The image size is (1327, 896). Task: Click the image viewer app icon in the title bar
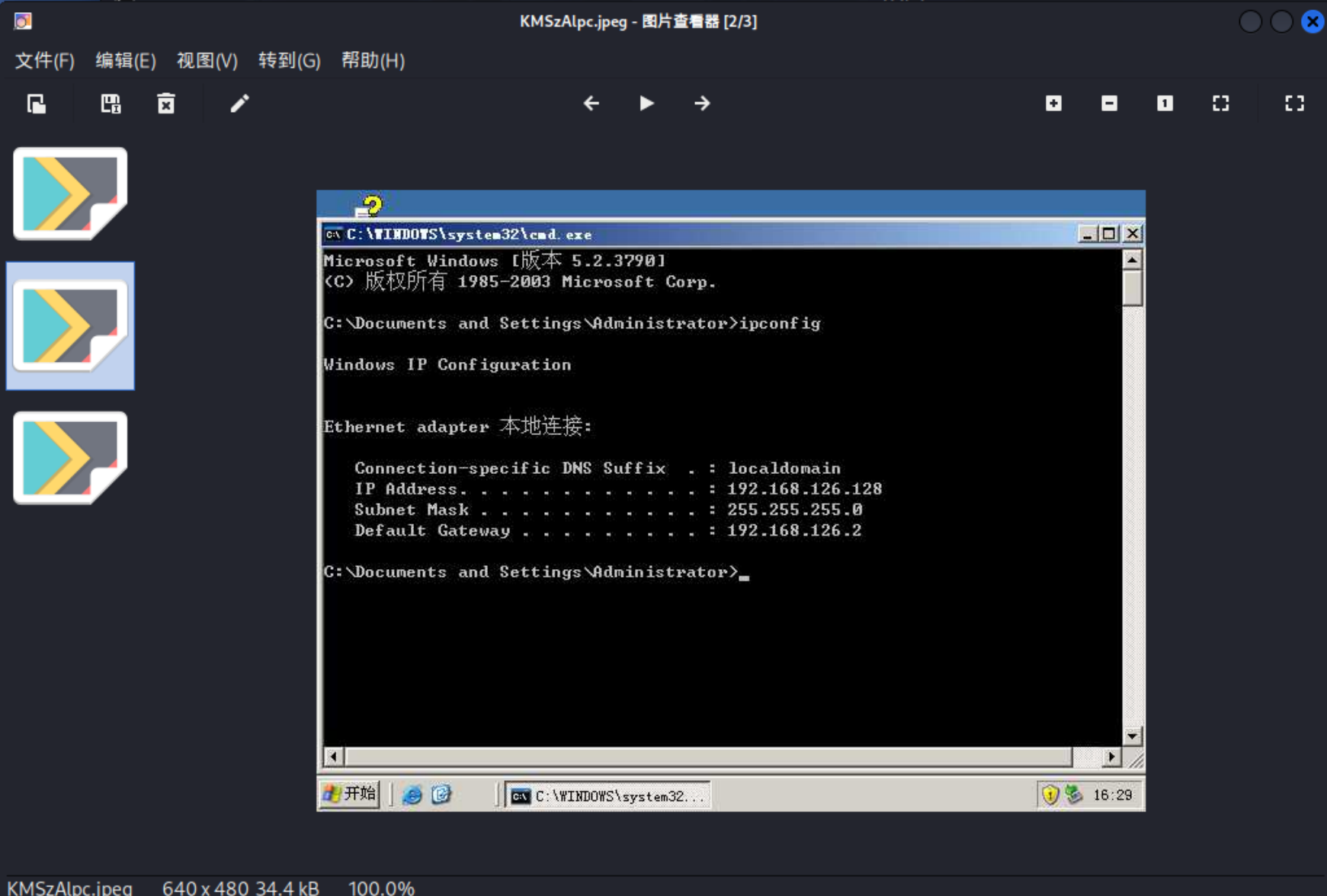[23, 21]
